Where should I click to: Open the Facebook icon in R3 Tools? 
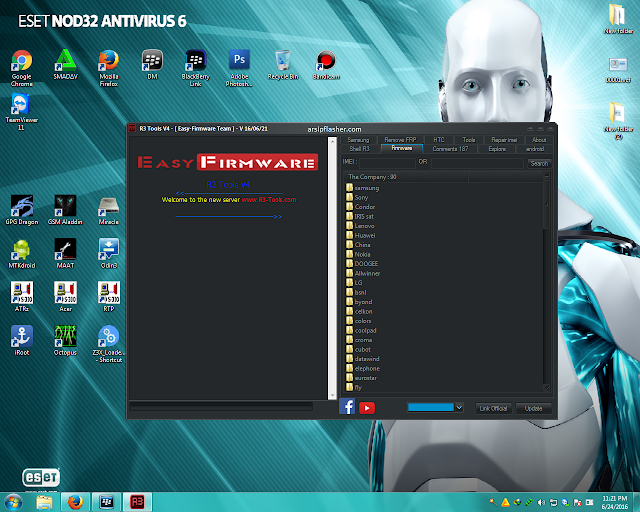[347, 407]
